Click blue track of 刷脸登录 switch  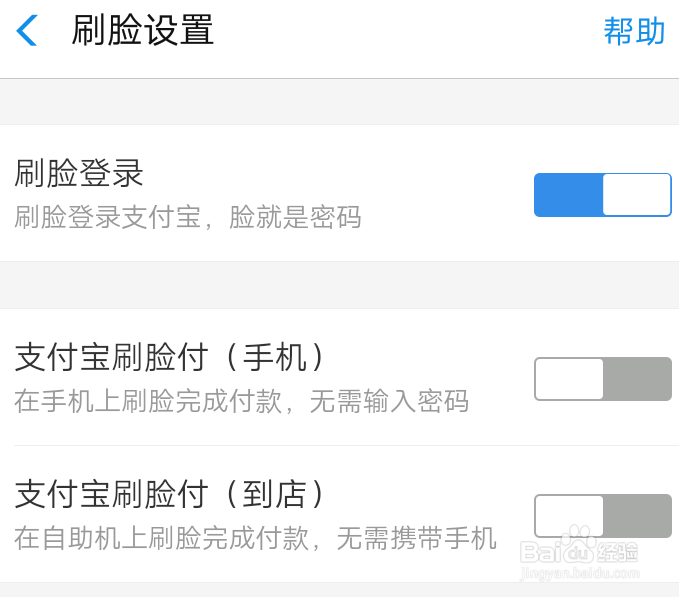(x=568, y=195)
